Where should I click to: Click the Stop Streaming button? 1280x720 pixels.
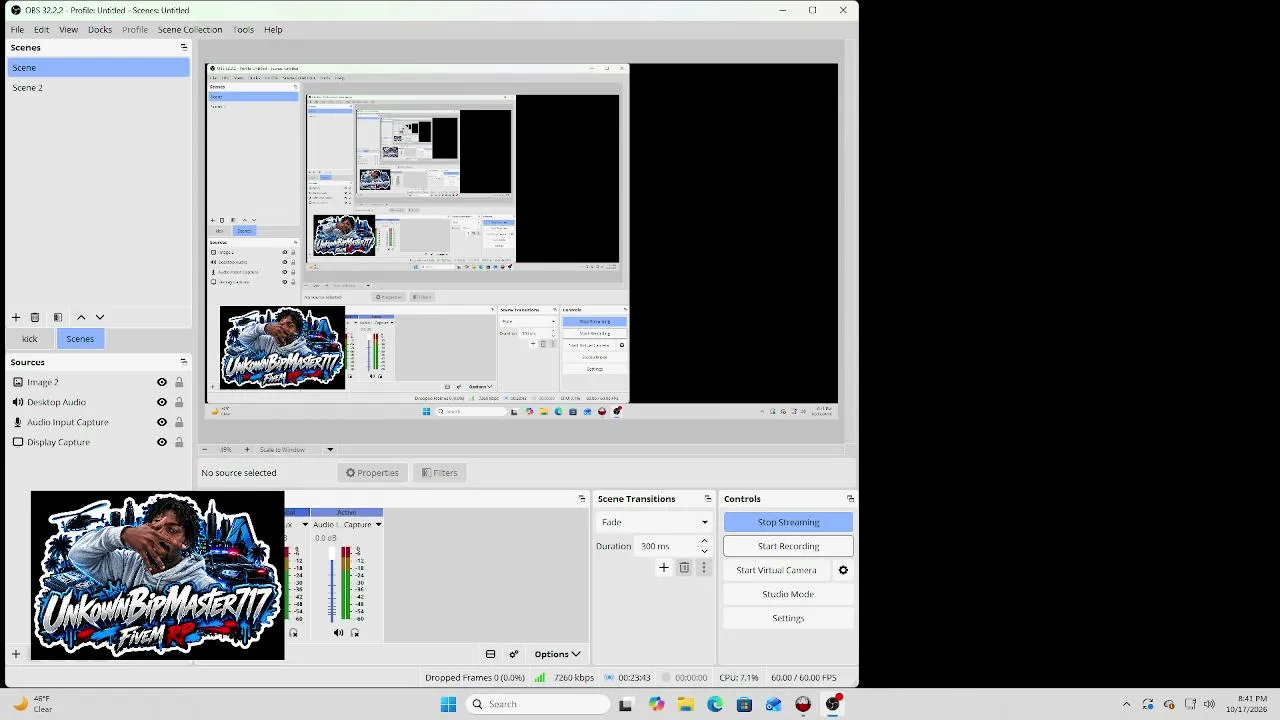(788, 522)
